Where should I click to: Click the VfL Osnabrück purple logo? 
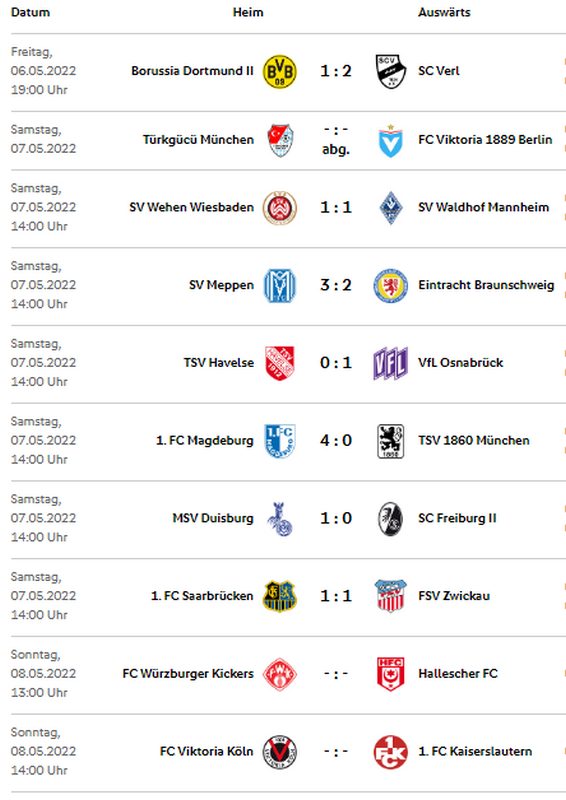pyautogui.click(x=390, y=363)
